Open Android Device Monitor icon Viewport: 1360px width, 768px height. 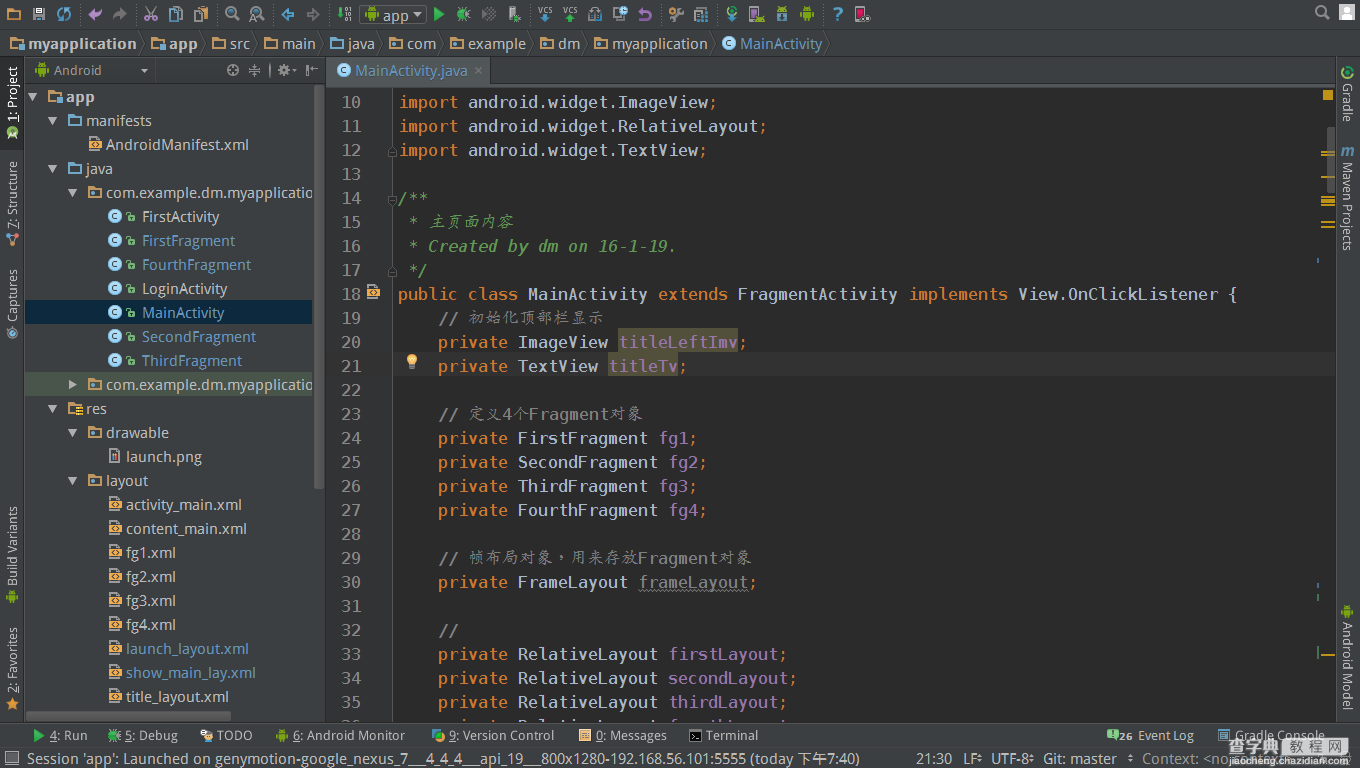coord(806,14)
